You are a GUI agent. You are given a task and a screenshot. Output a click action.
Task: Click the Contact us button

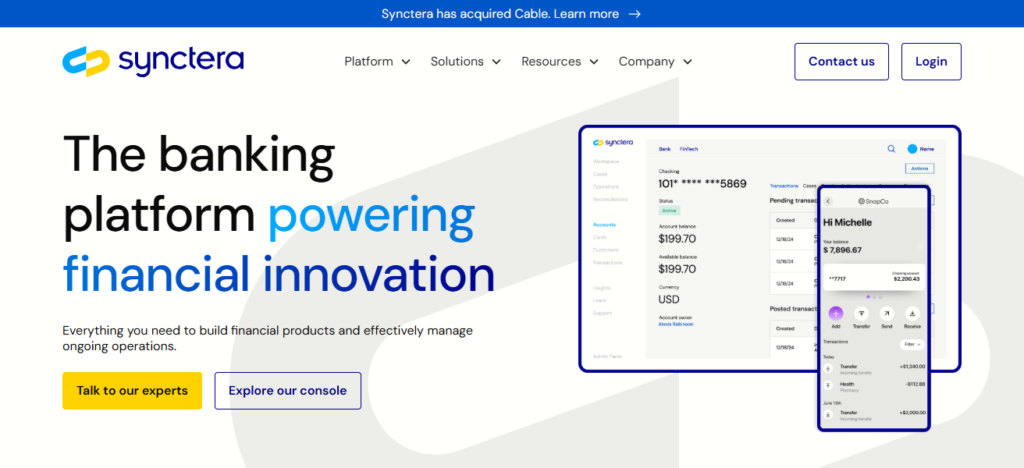coord(841,61)
